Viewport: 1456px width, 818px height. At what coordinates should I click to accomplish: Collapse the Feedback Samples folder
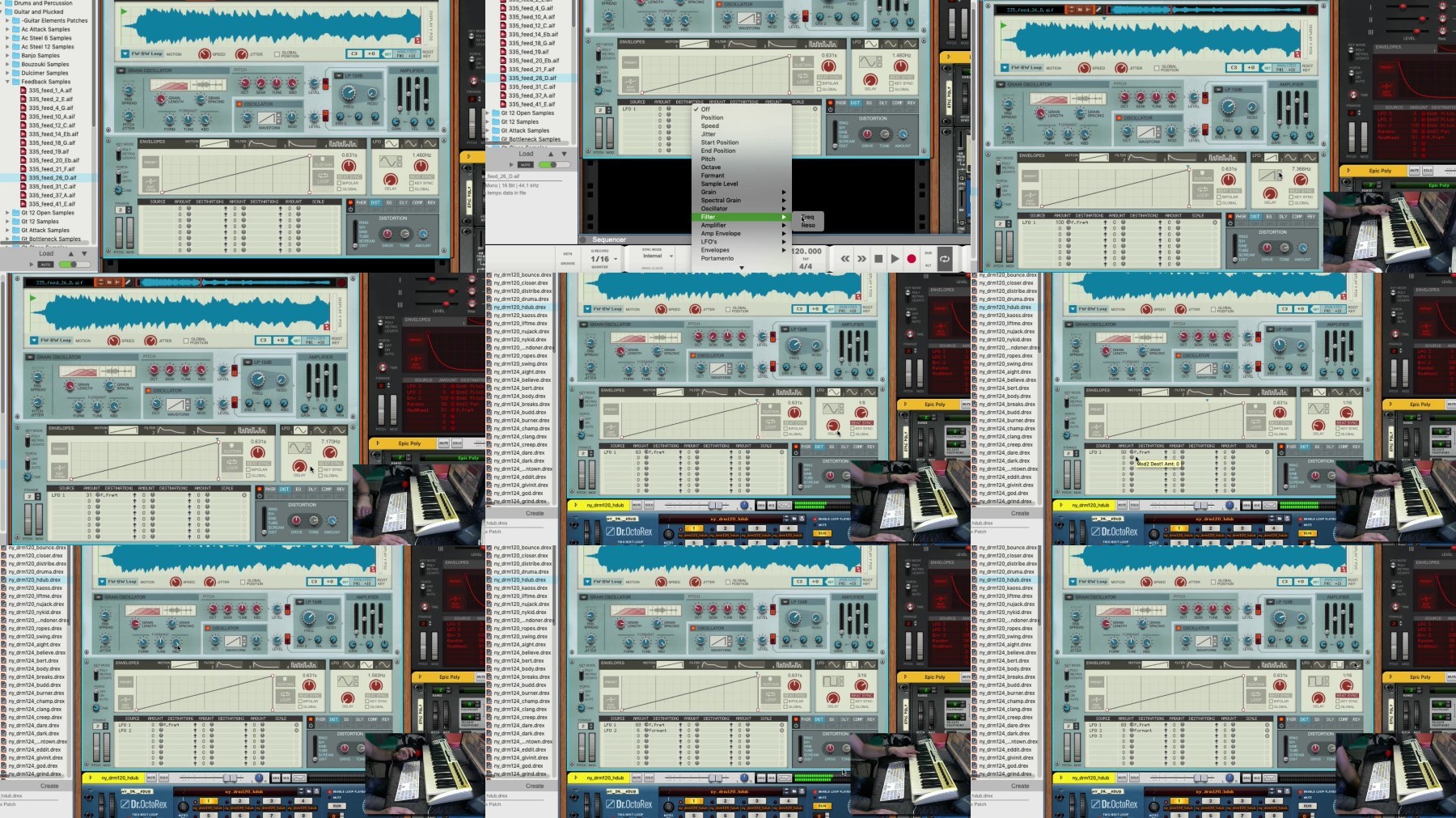(8, 82)
